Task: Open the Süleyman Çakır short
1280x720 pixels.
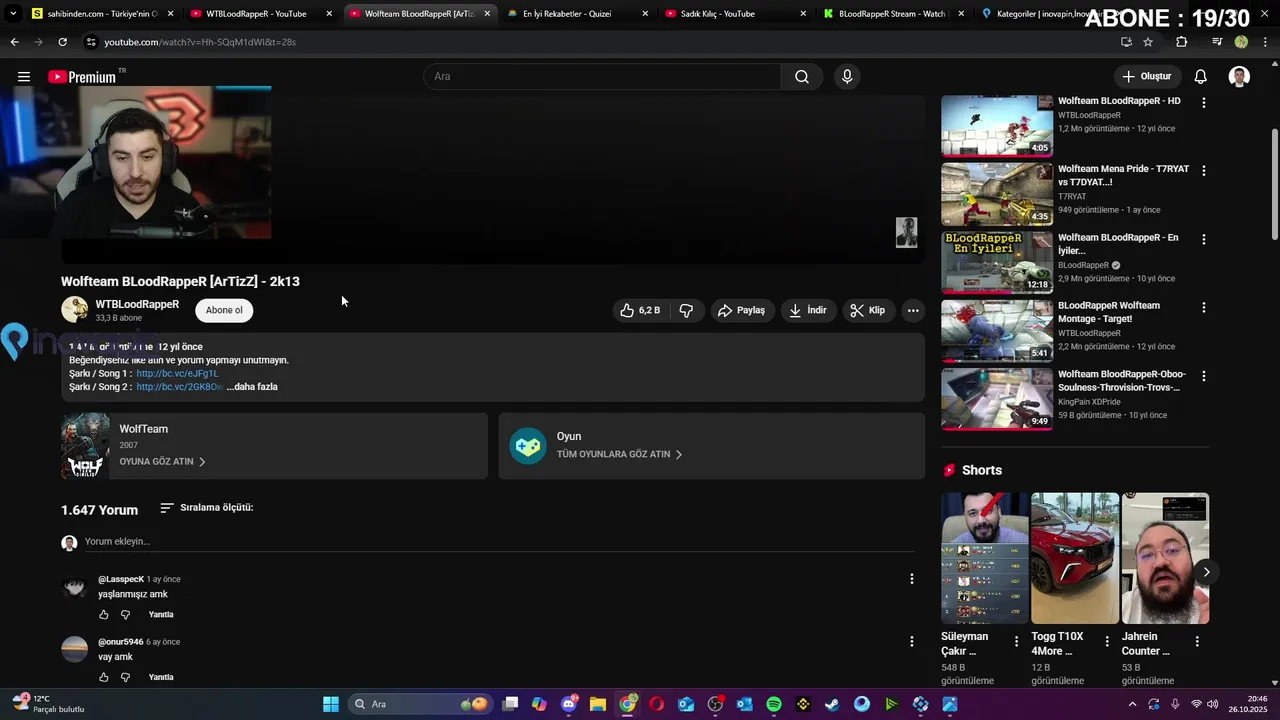Action: (985, 558)
